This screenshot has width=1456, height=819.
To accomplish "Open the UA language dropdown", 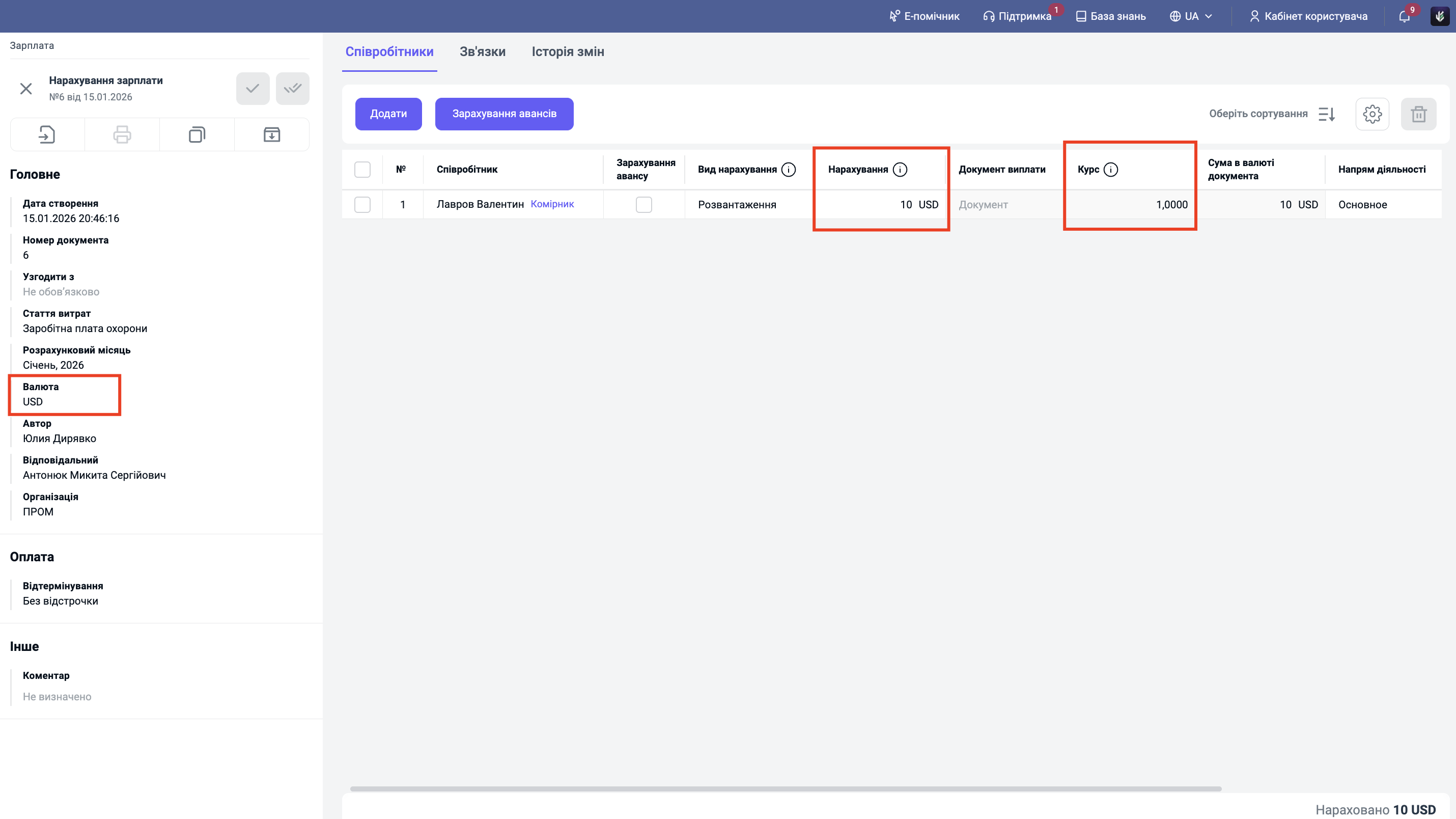I will [1191, 16].
